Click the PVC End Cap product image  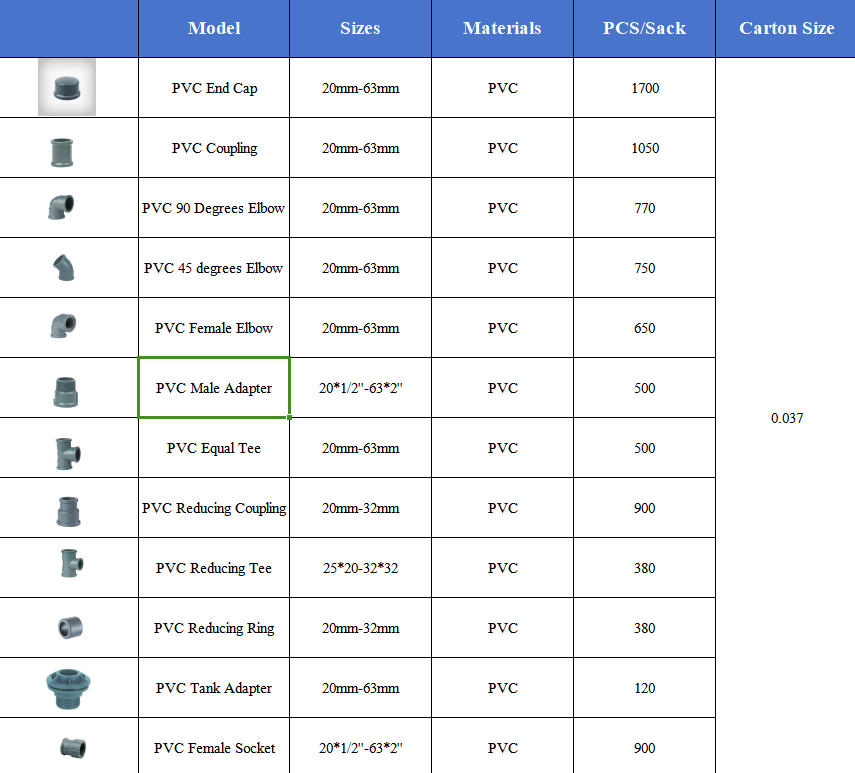[67, 87]
